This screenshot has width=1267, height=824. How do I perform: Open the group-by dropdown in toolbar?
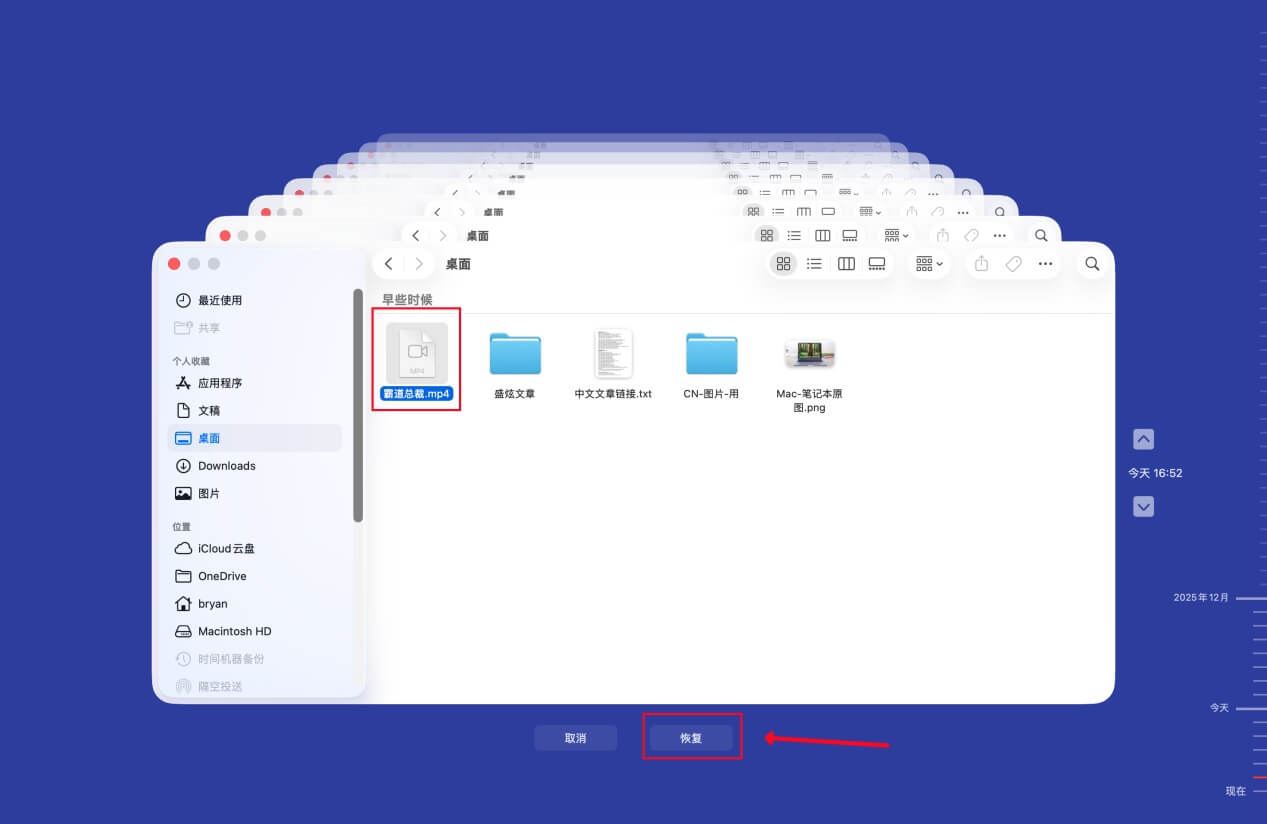(929, 264)
